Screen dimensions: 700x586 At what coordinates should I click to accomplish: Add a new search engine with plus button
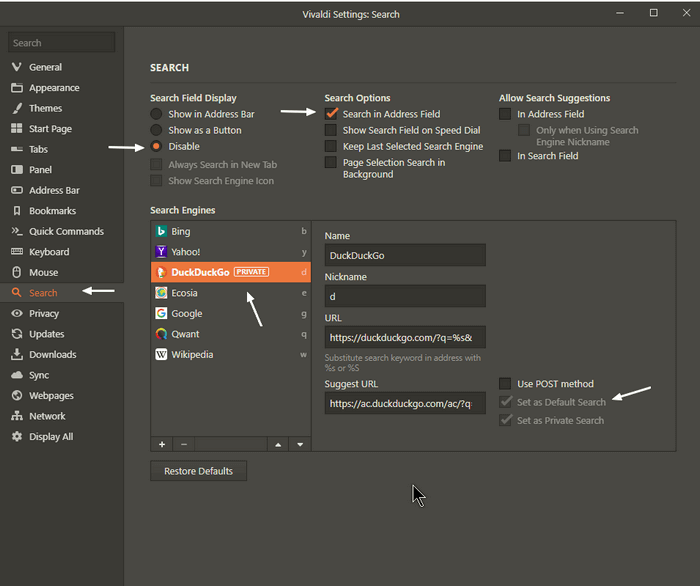(162, 444)
